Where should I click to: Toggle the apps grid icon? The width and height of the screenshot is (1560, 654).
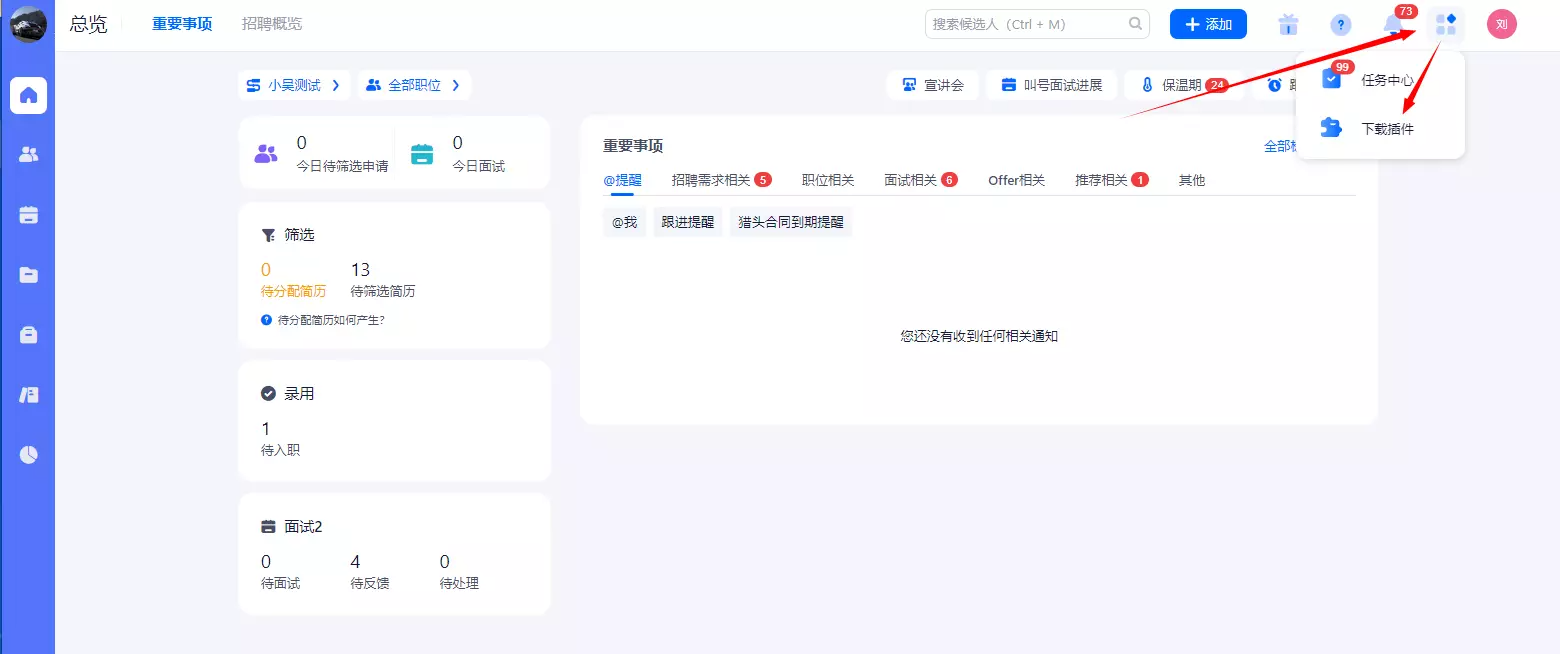pos(1446,25)
